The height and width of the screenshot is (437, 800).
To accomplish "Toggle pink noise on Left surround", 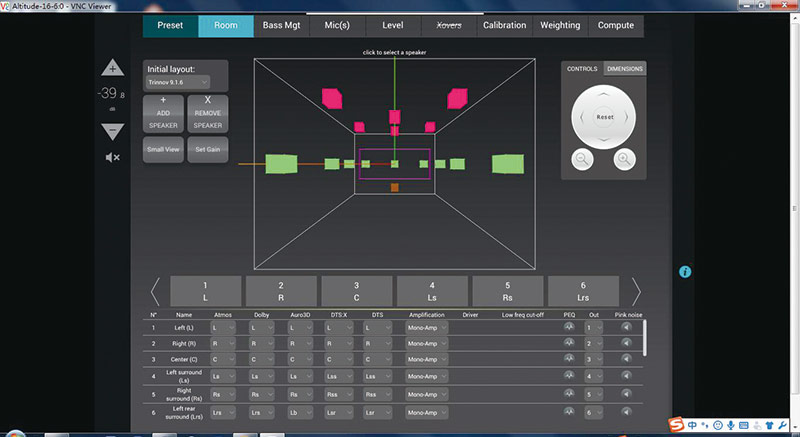I will click(627, 376).
